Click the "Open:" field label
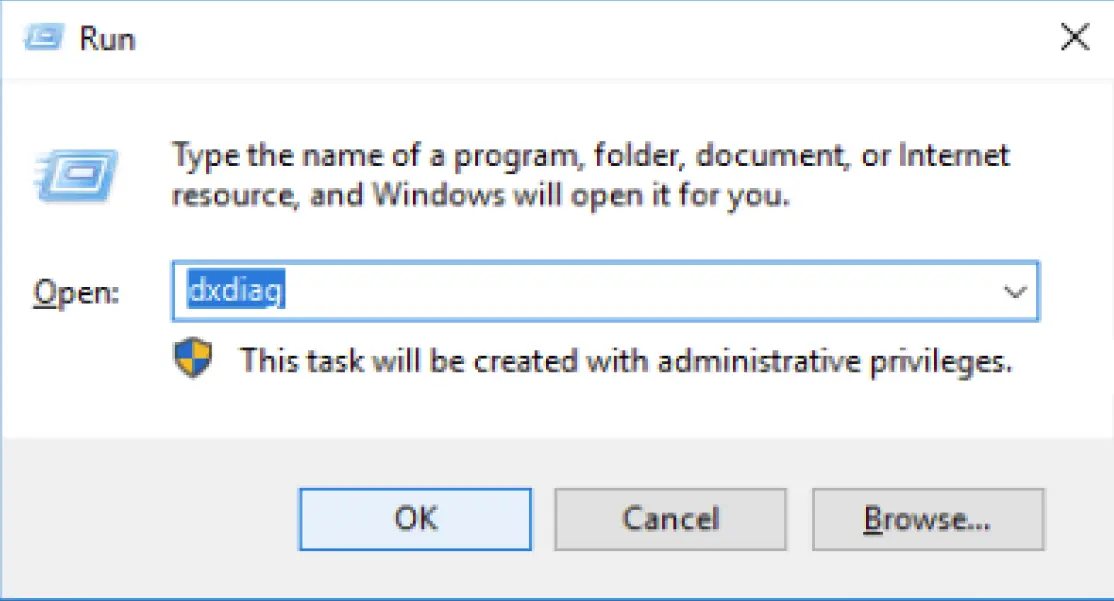 tap(76, 292)
